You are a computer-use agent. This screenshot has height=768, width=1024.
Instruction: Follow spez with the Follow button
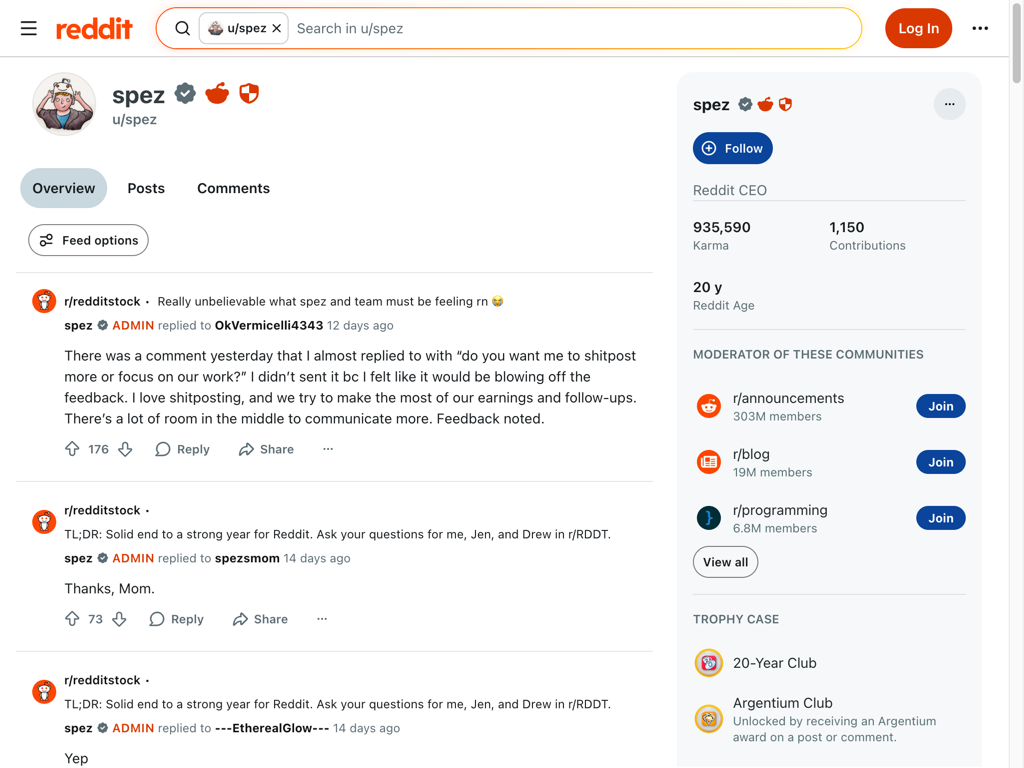click(x=732, y=148)
